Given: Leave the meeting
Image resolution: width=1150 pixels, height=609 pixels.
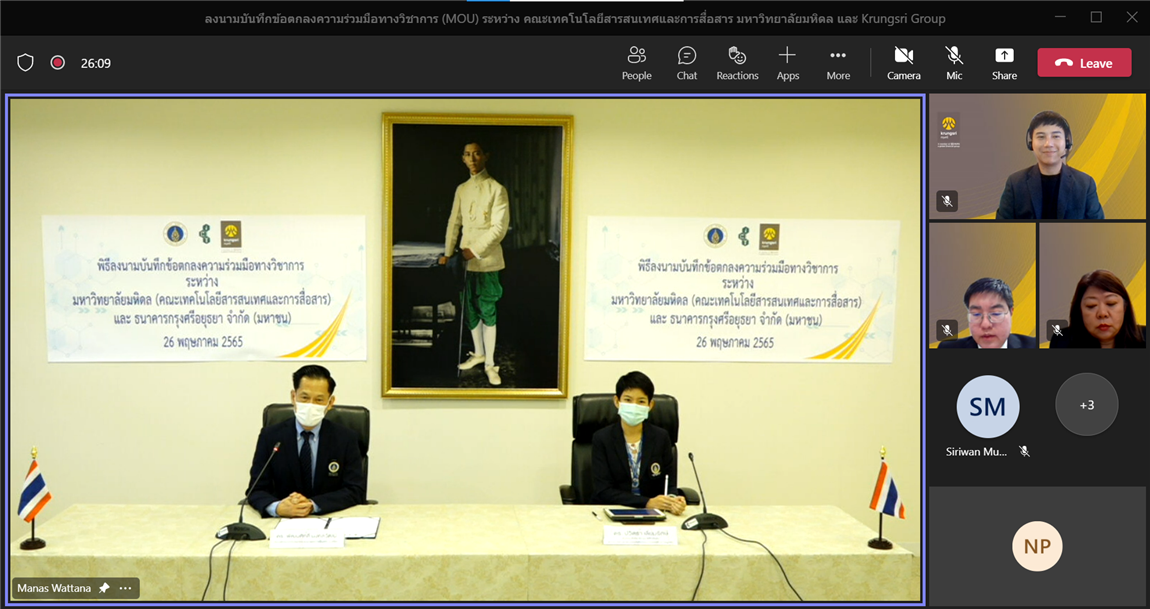Looking at the screenshot, I should [x=1084, y=63].
